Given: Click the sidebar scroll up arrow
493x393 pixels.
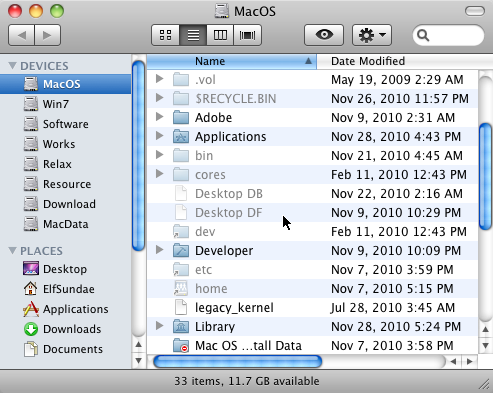Looking at the screenshot, I should tap(138, 344).
